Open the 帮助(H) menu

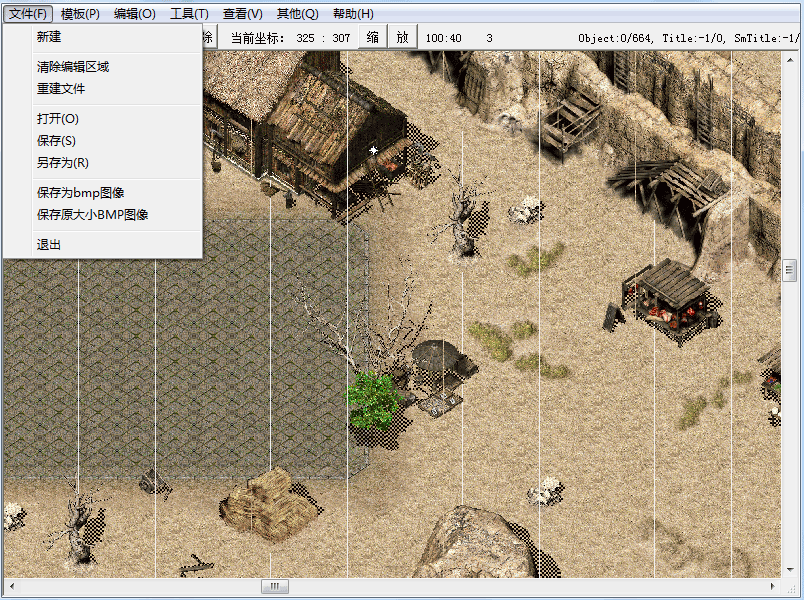pyautogui.click(x=353, y=14)
